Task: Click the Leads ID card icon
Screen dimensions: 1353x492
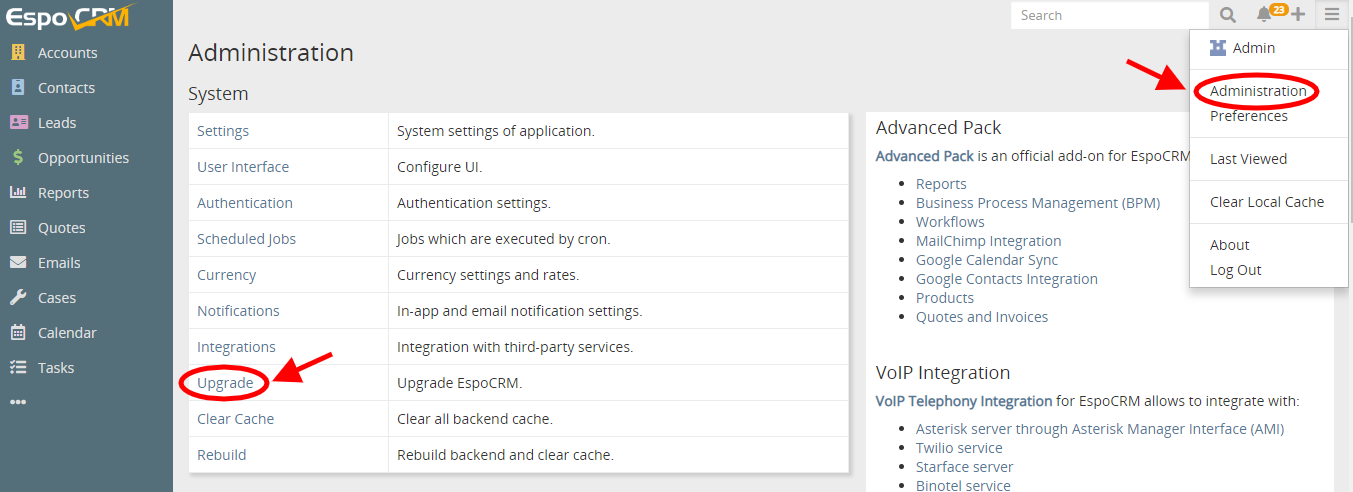Action: click(x=18, y=123)
